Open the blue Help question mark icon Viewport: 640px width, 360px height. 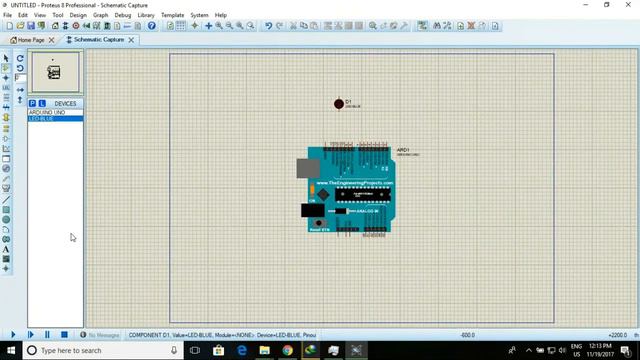click(151, 26)
